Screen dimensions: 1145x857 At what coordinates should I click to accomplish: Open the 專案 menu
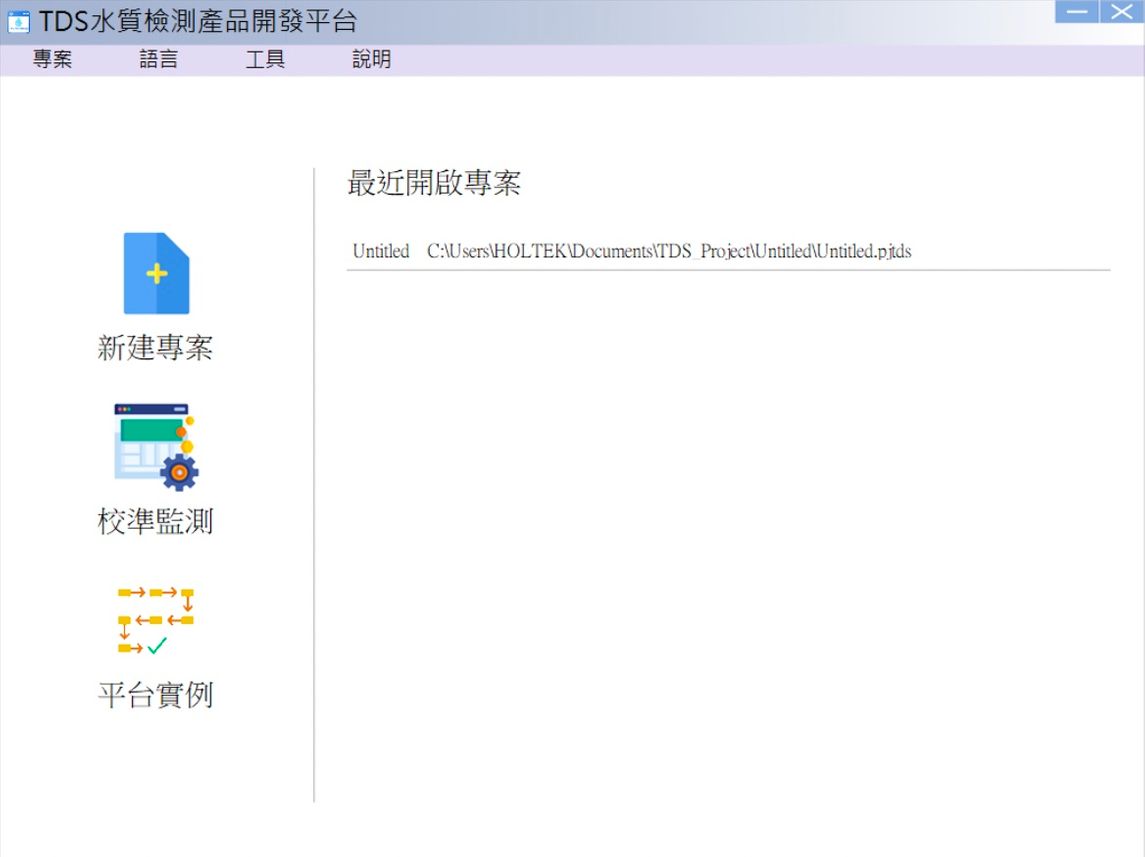click(x=53, y=59)
